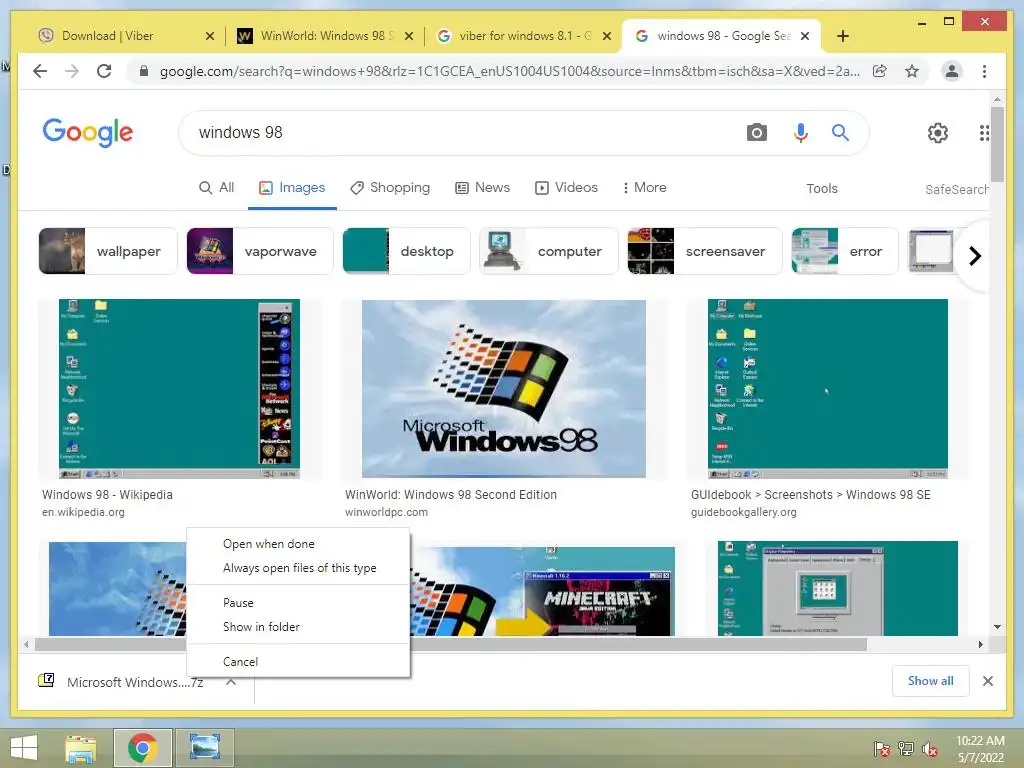This screenshot has height=768, width=1024.
Task: Open the Google apps grid
Action: coord(984,133)
